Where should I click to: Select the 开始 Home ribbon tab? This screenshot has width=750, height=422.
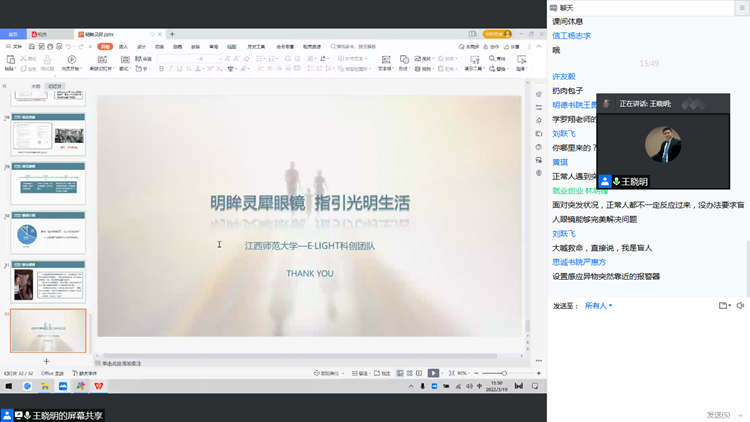click(105, 46)
